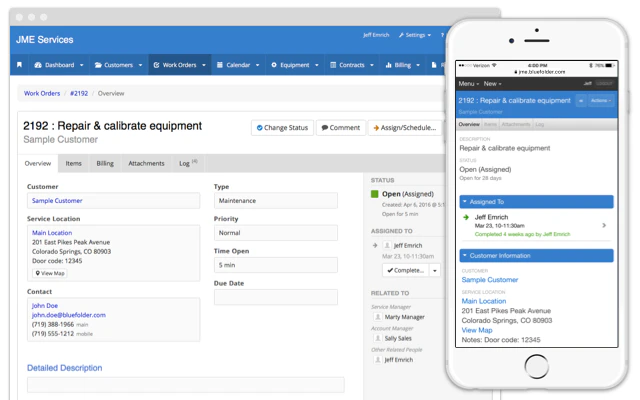Click the Billing bar chart icon
The width and height of the screenshot is (640, 400).
click(389, 65)
